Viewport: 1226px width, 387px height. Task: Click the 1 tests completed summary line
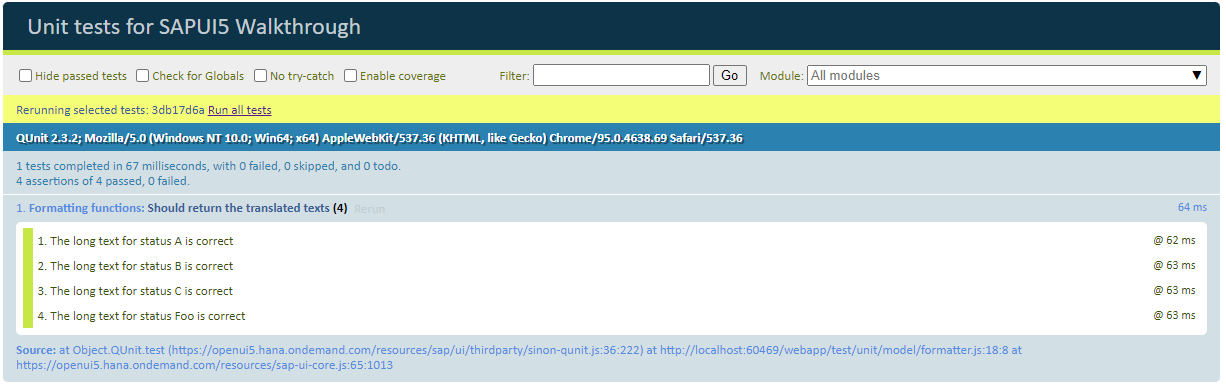point(208,166)
